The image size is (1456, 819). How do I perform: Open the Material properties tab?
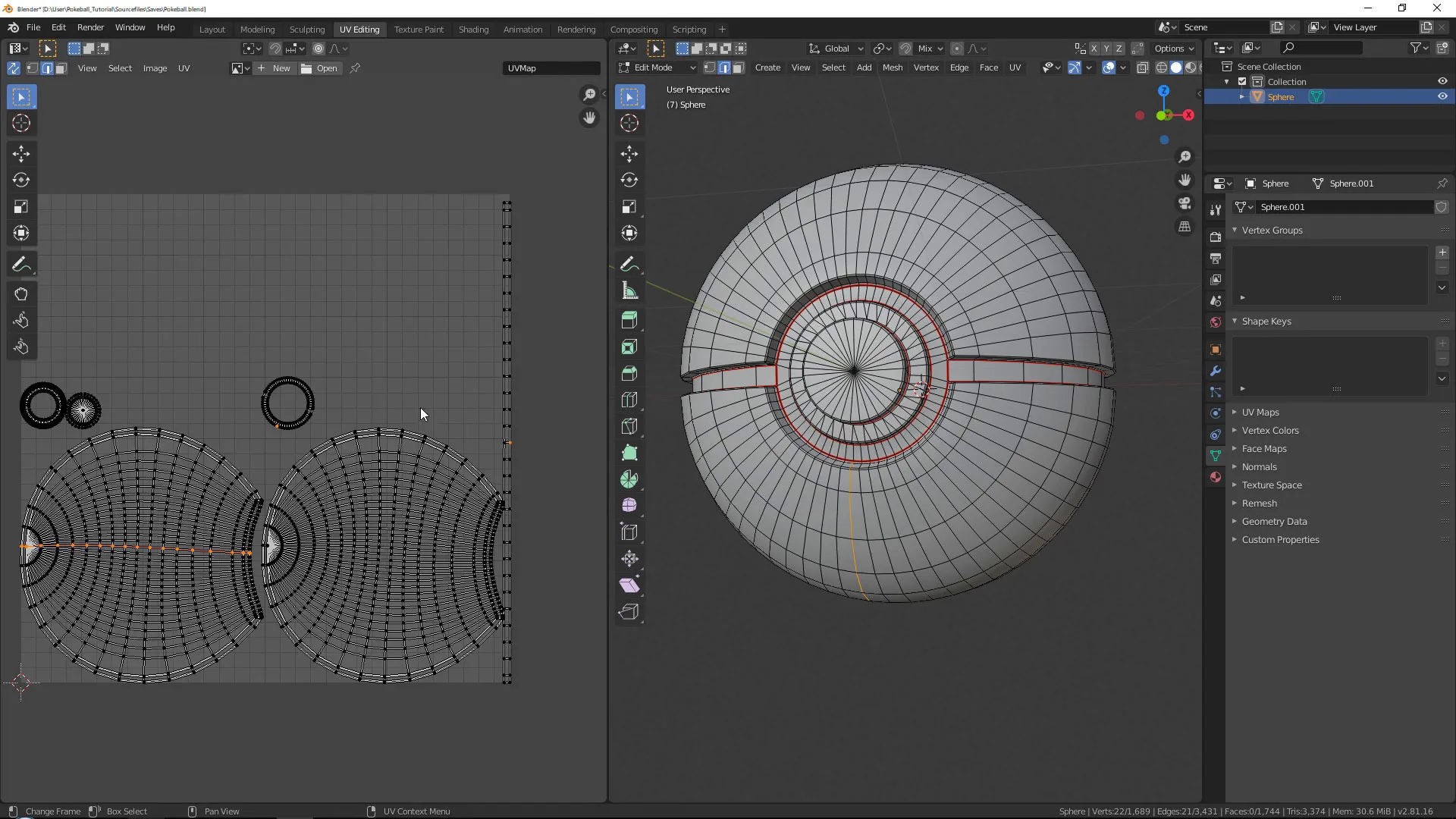1216,477
